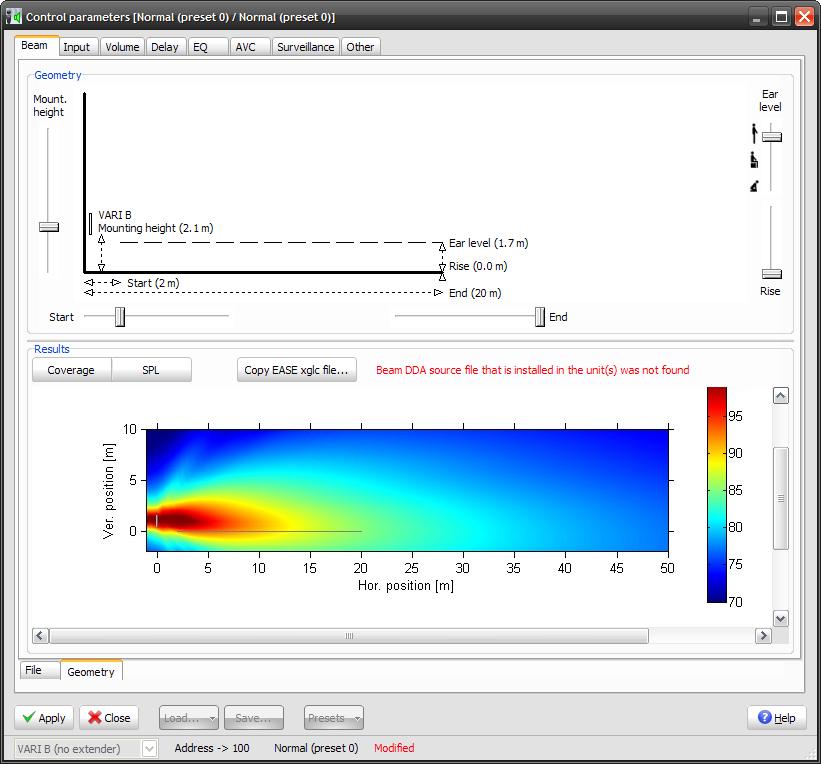Click the horizontal scrollbar thumb in Results

pos(349,636)
